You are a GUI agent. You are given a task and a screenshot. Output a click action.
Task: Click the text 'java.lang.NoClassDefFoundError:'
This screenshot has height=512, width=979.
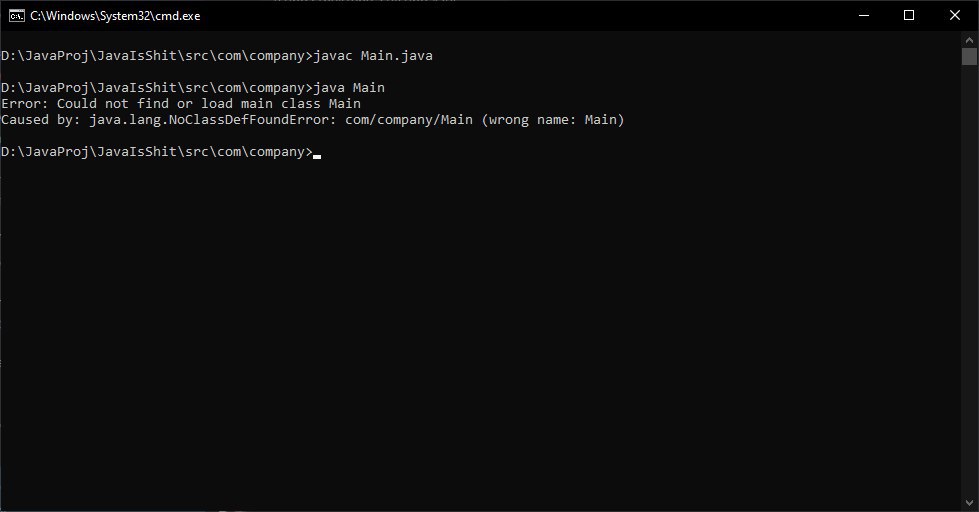[213, 120]
